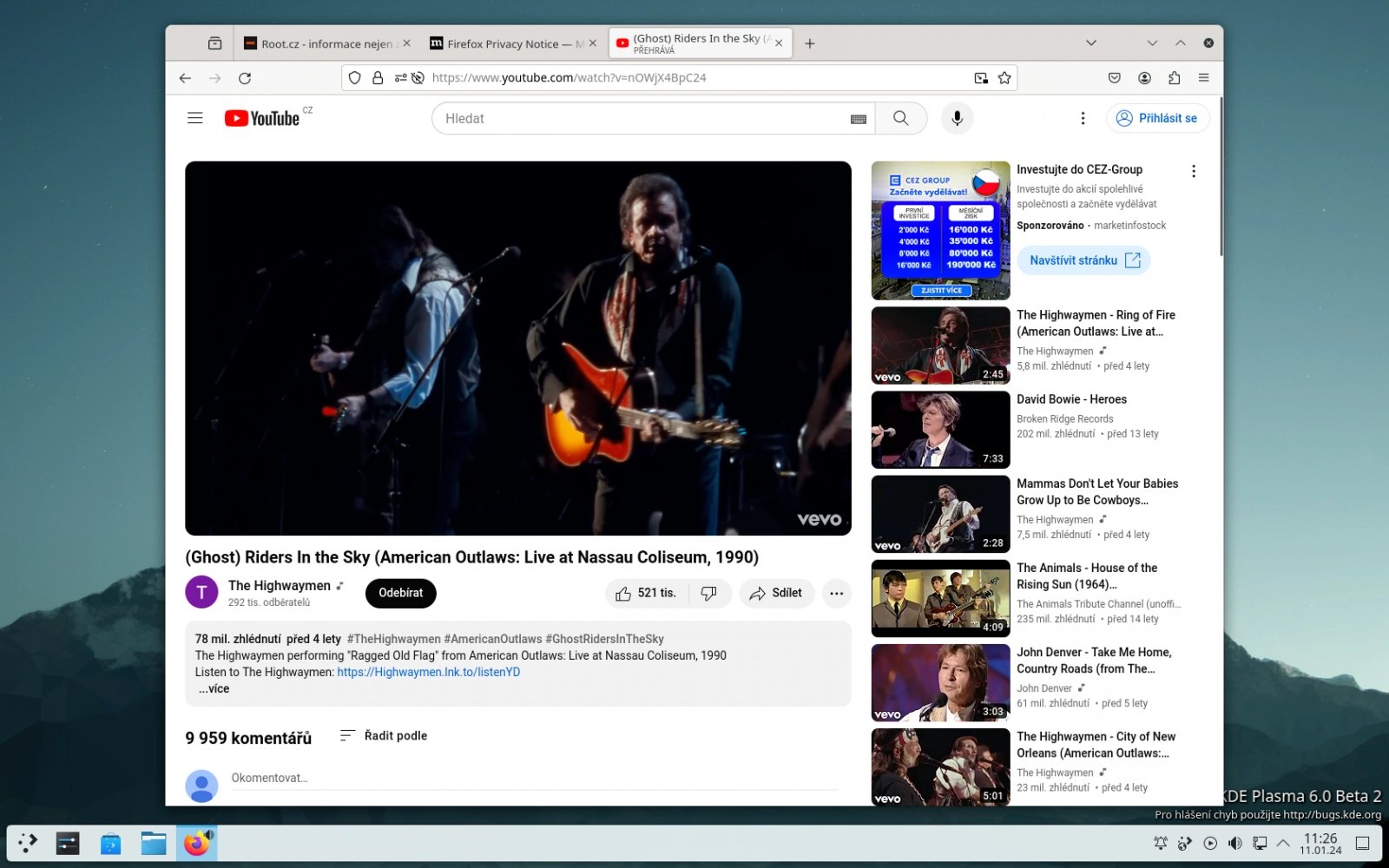Image resolution: width=1389 pixels, height=868 pixels.
Task: Open The Highwaymen channel avatar
Action: pos(201,593)
